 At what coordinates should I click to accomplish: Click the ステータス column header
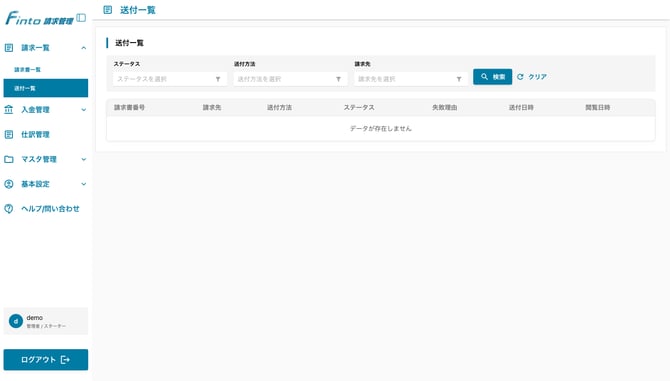(359, 108)
